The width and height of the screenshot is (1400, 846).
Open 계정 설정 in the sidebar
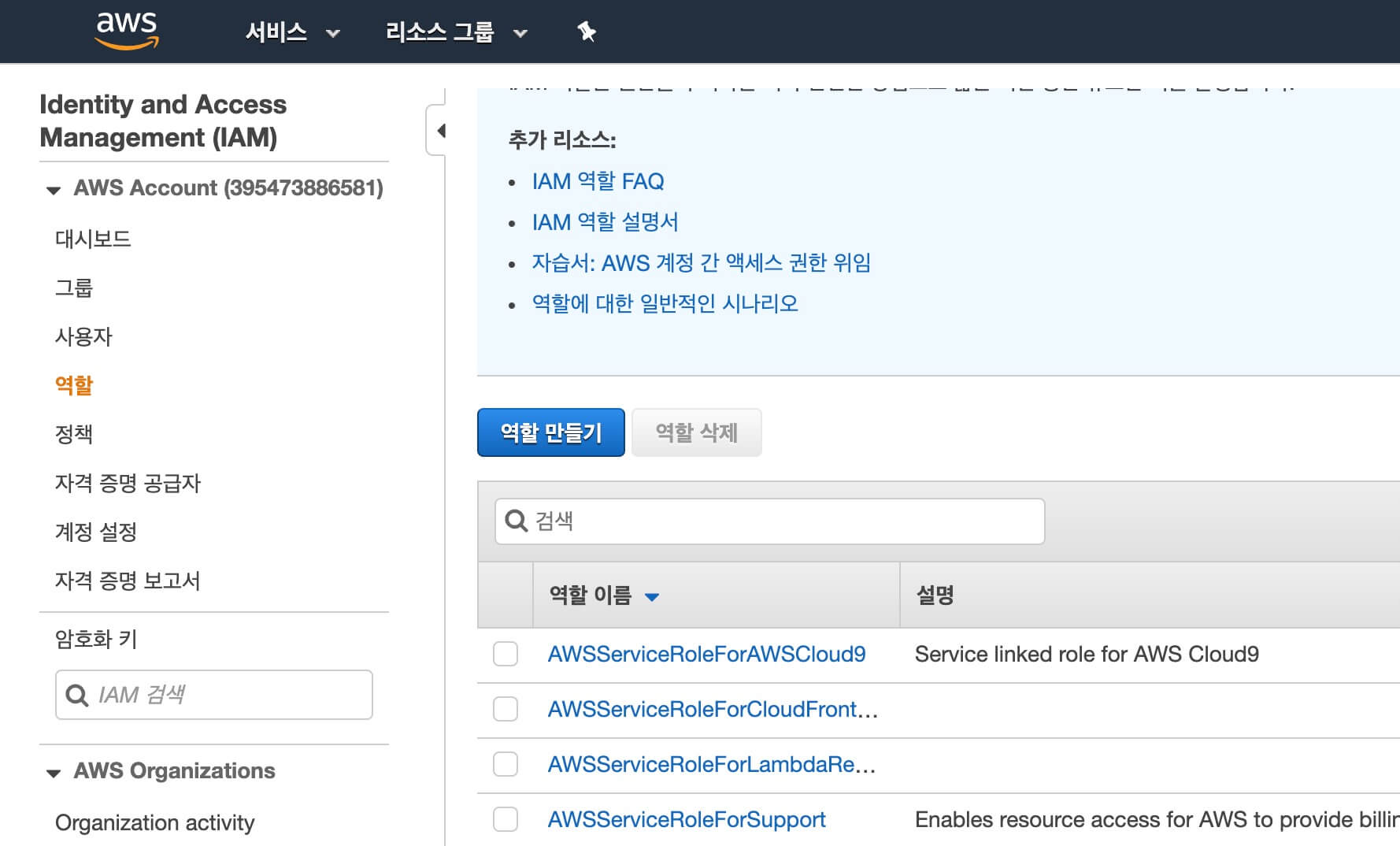(x=96, y=532)
